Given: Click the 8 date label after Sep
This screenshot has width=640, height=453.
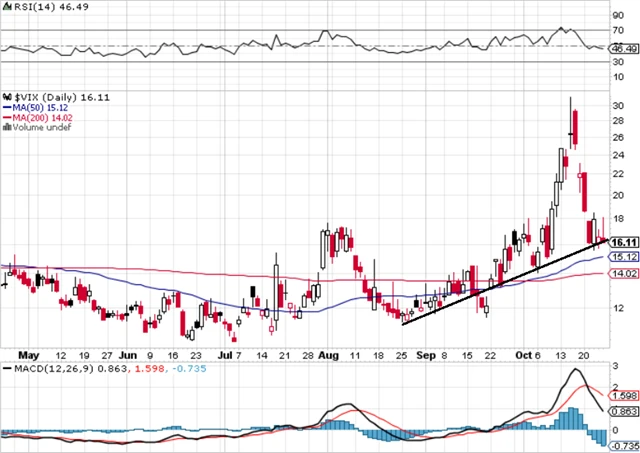Looking at the screenshot, I should (x=444, y=356).
